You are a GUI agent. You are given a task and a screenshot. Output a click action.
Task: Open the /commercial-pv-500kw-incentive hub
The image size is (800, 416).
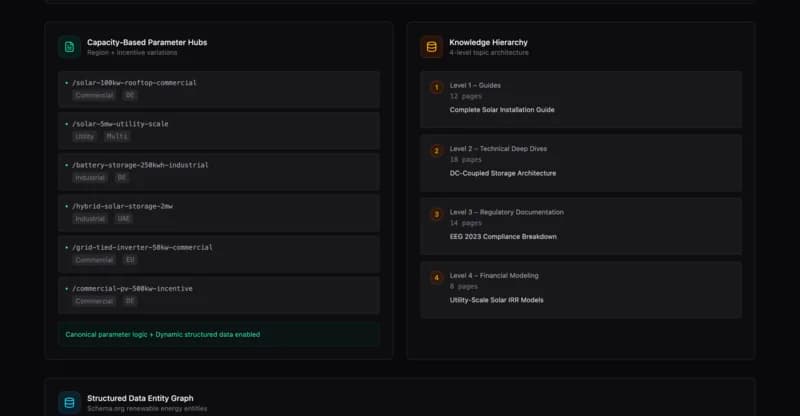(132, 288)
